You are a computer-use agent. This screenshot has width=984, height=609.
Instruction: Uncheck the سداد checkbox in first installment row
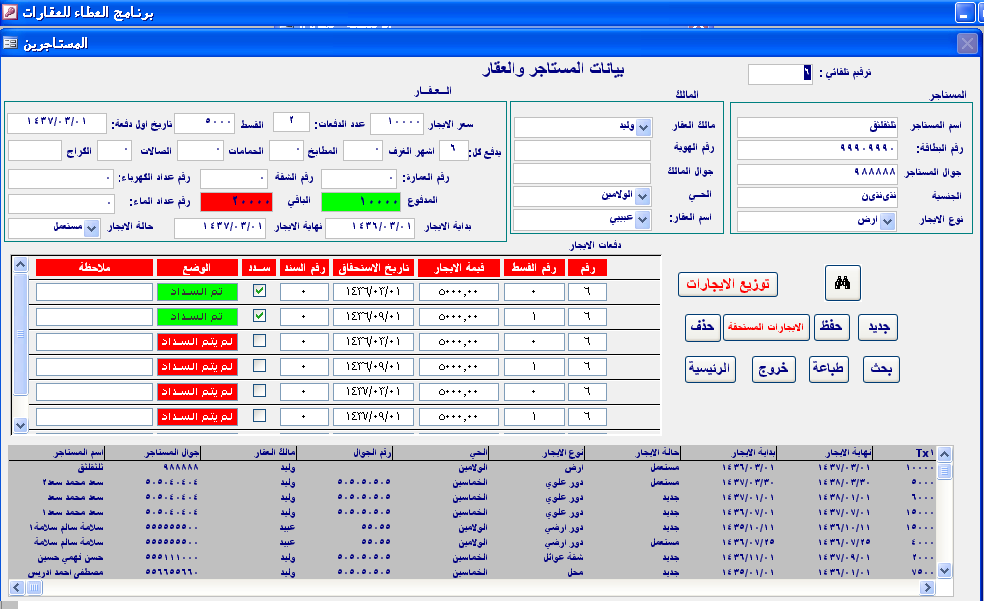point(259,291)
